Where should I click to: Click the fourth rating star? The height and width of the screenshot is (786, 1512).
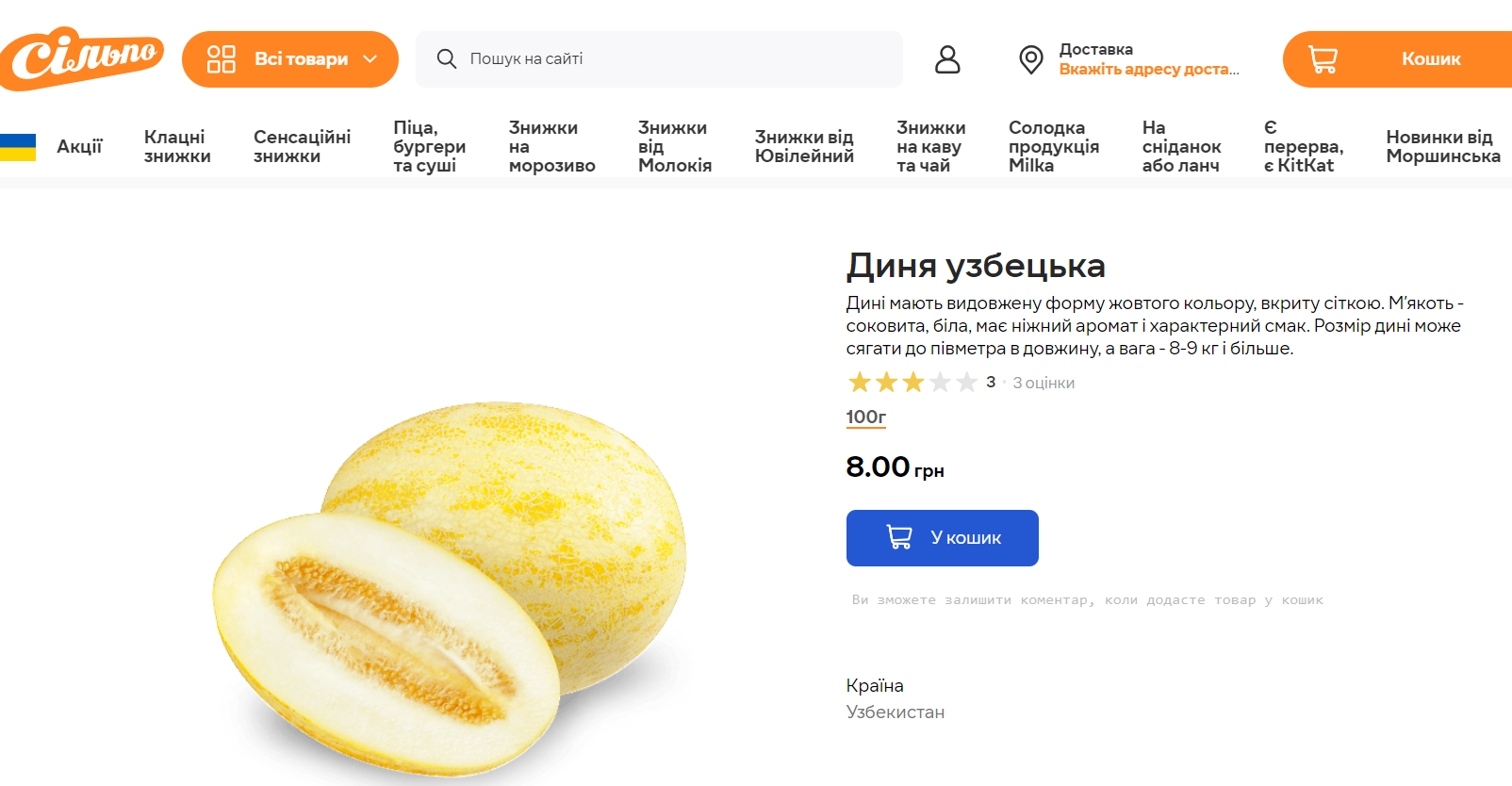(x=940, y=382)
